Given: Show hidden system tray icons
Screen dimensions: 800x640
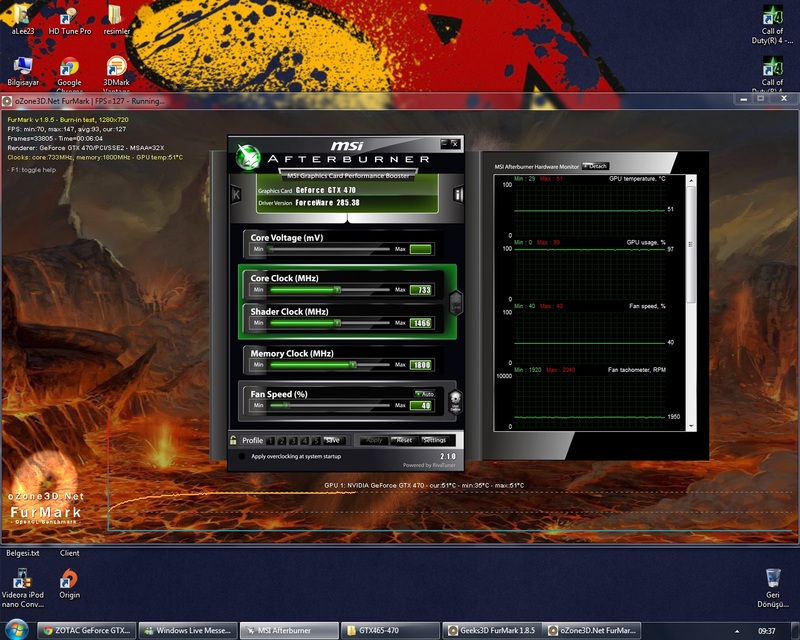Looking at the screenshot, I should tap(736, 631).
